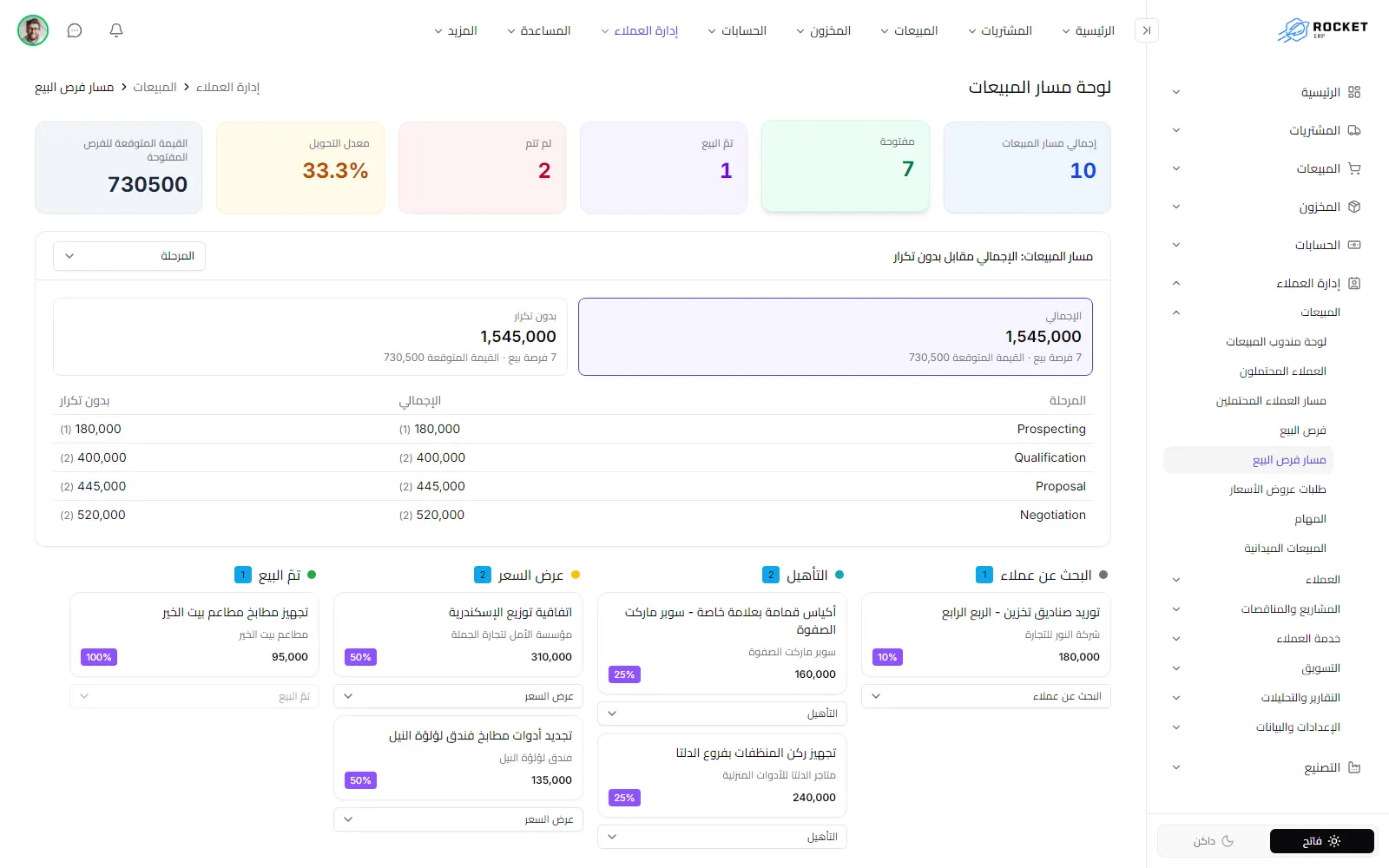The height and width of the screenshot is (868, 1389).
Task: Click the Rocket ERP logo
Action: click(1323, 30)
